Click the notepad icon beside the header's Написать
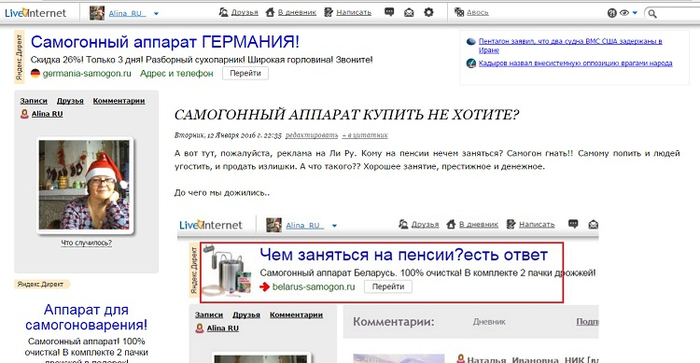The height and width of the screenshot is (363, 700). pos(329,13)
